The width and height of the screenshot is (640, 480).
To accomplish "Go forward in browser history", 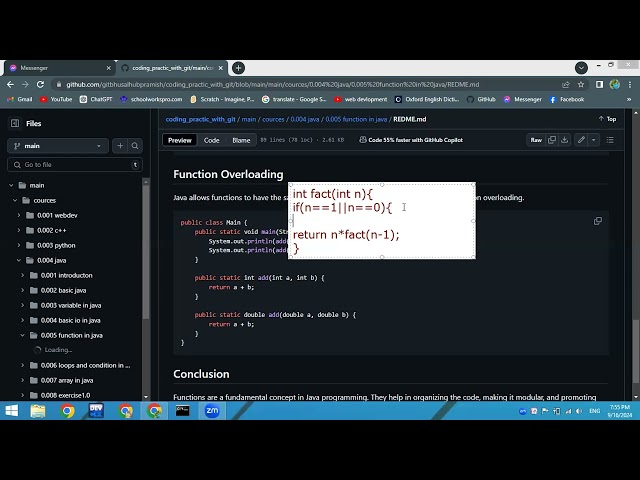I will (25, 84).
